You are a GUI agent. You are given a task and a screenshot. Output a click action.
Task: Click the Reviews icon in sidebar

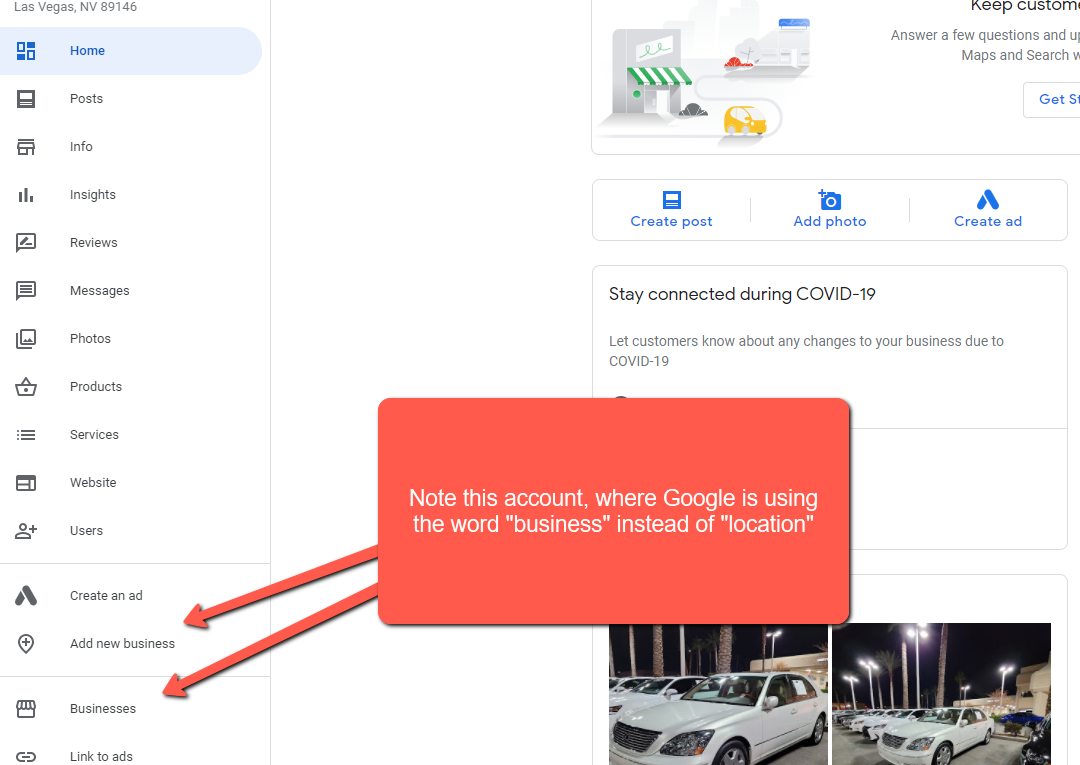(26, 243)
